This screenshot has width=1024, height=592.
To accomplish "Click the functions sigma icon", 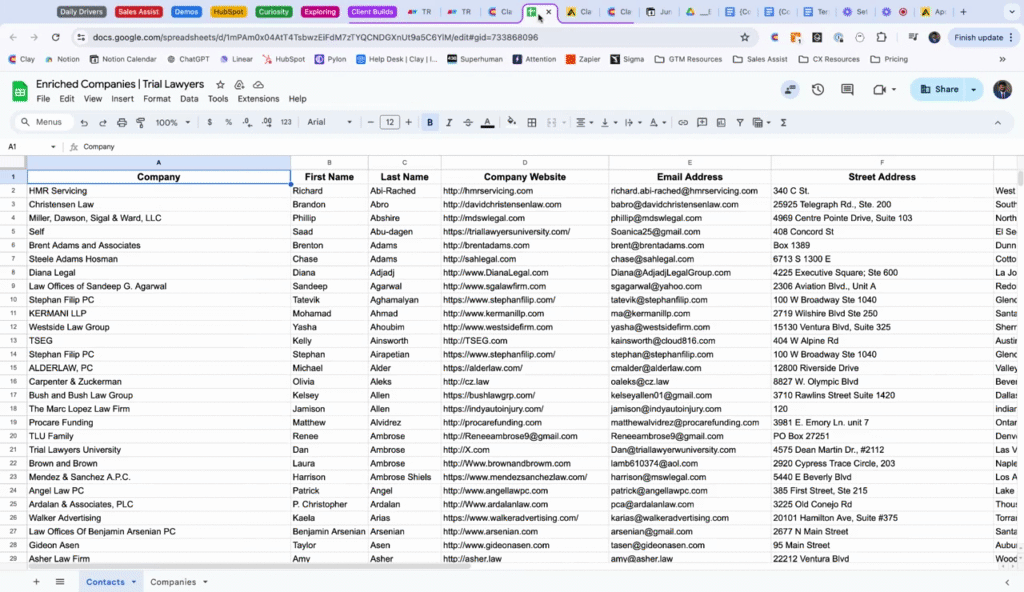I will tap(783, 122).
